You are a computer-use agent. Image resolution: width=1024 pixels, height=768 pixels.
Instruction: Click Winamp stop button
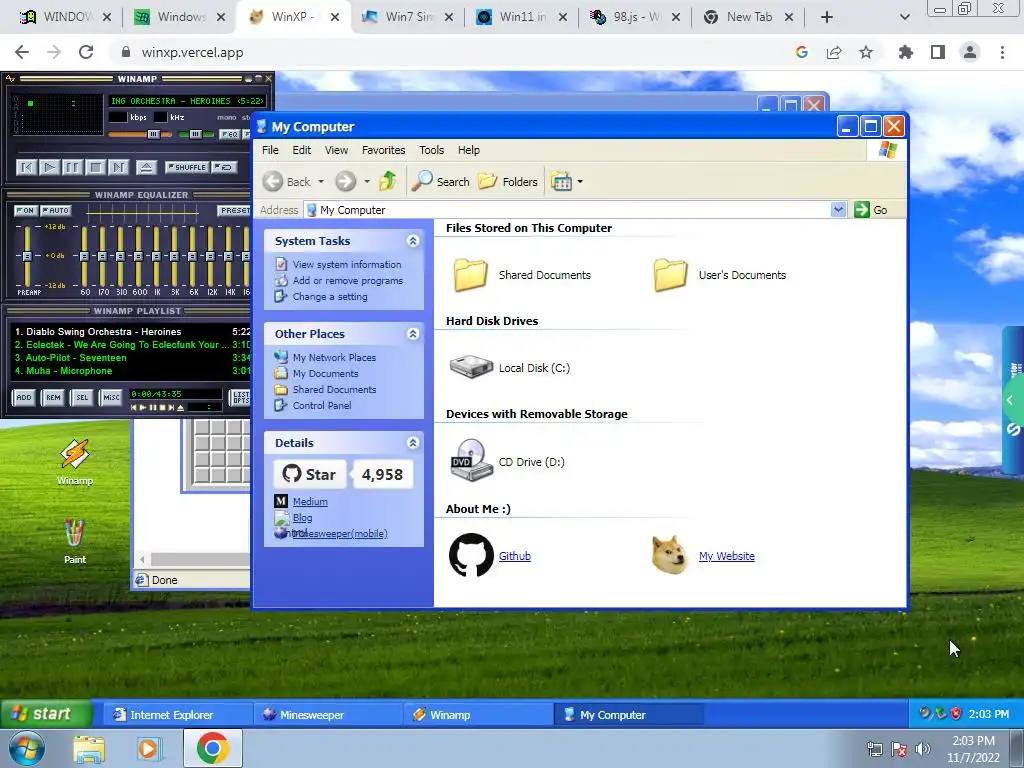pyautogui.click(x=95, y=168)
